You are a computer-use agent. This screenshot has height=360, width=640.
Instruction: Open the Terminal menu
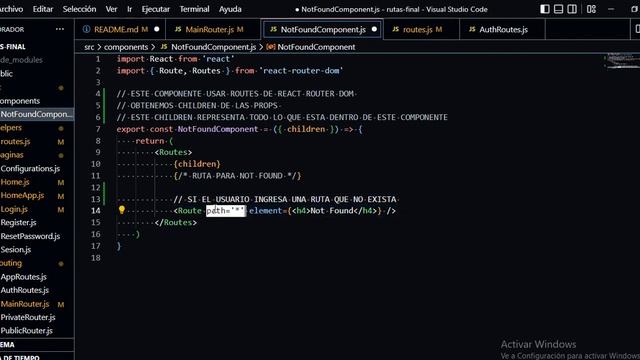(194, 9)
